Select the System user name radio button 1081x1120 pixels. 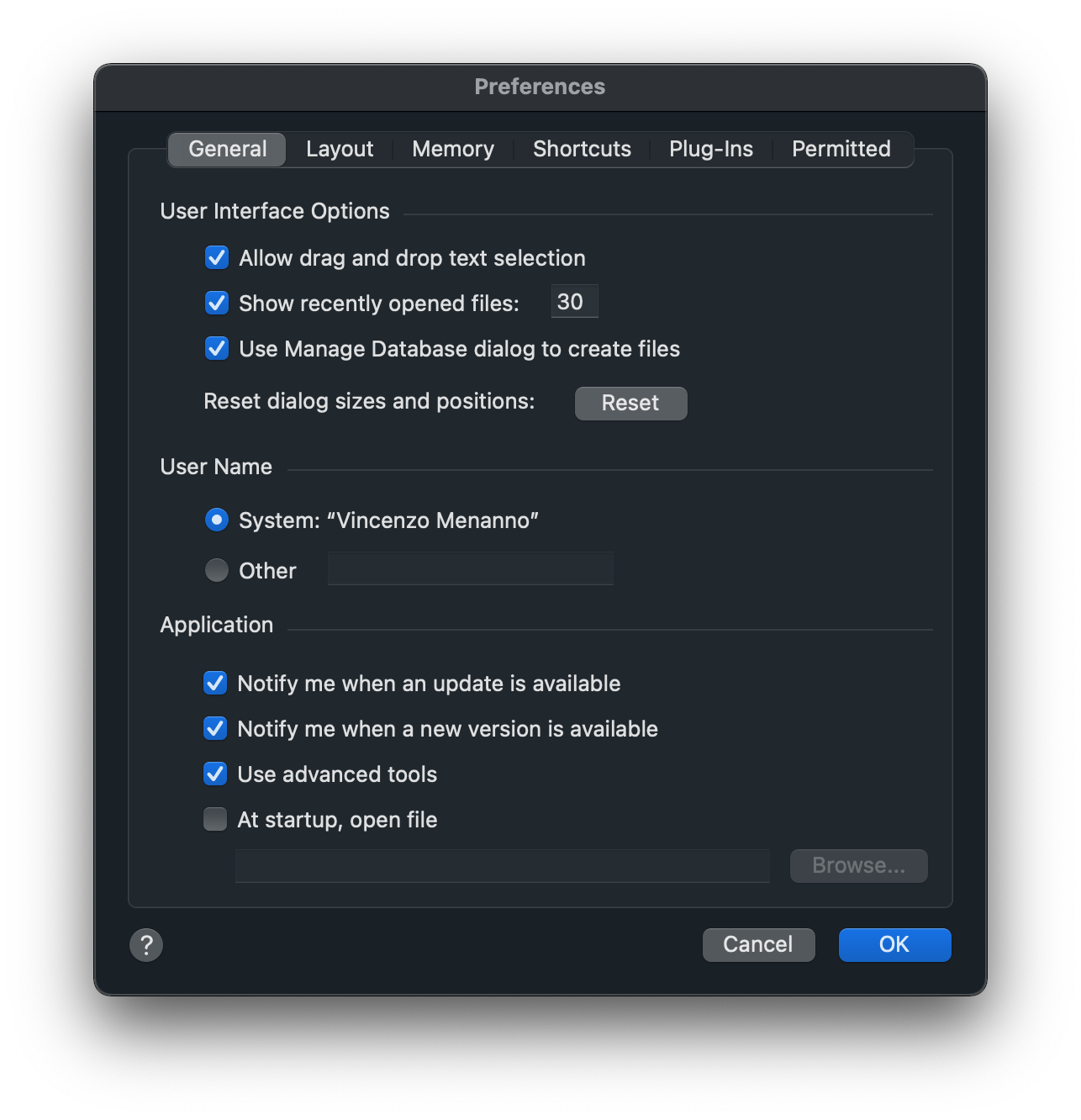click(x=217, y=520)
